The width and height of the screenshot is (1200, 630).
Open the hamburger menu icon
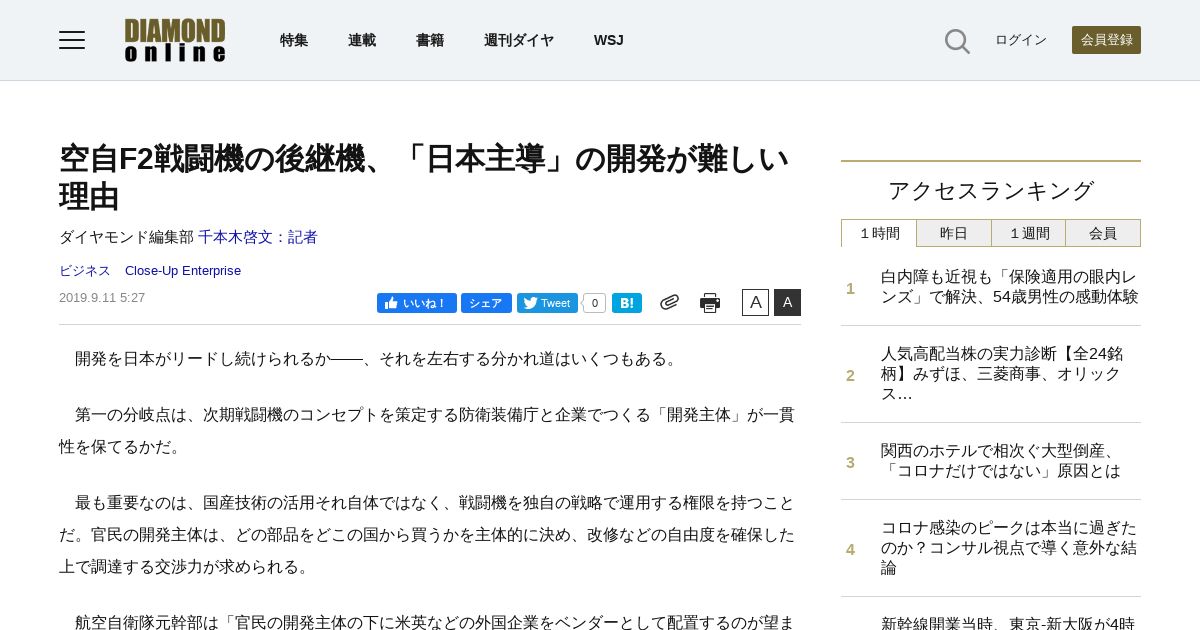[x=72, y=40]
